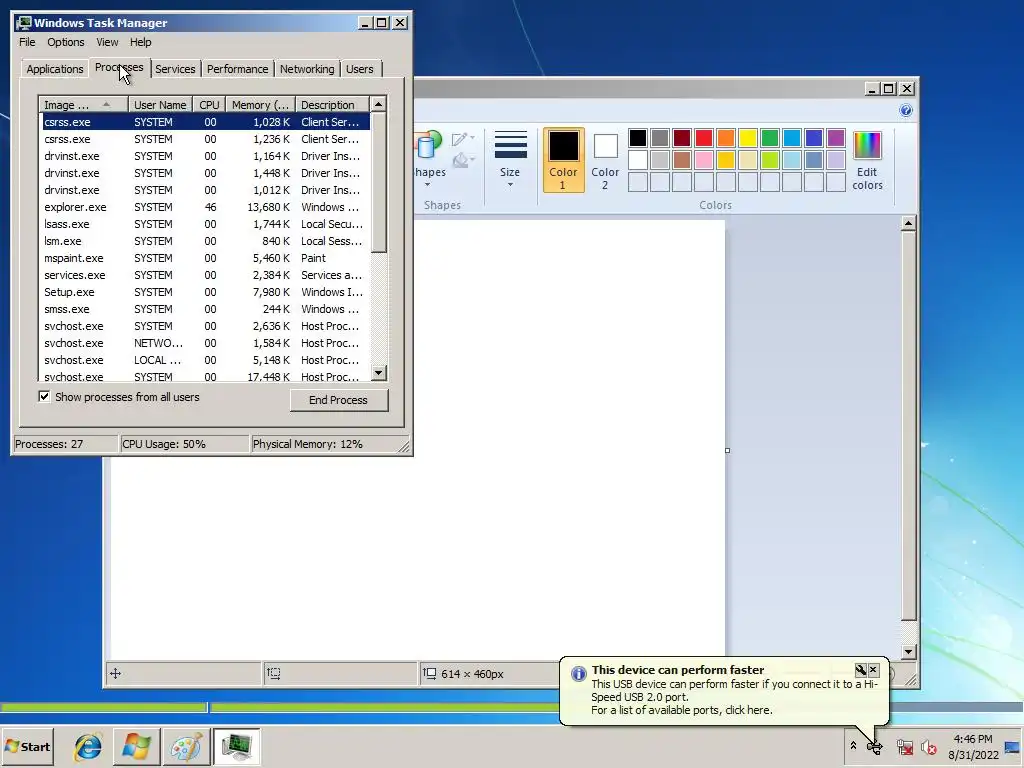Open Shape fill dropdown arrow
Screen dimensions: 1024x768
(x=472, y=159)
